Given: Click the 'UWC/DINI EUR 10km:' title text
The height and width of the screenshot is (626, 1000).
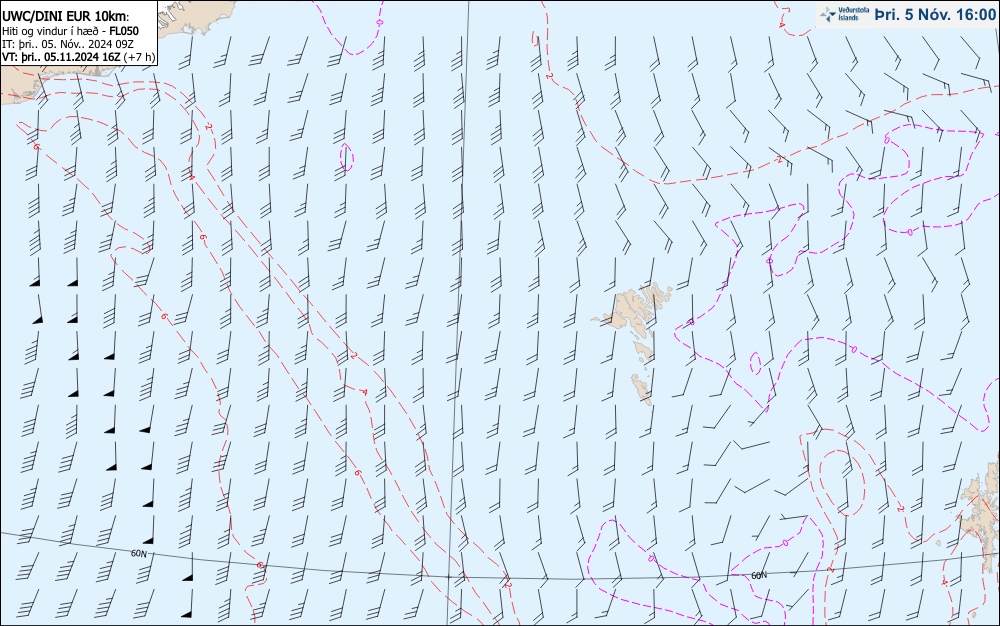Looking at the screenshot, I should tap(66, 17).
